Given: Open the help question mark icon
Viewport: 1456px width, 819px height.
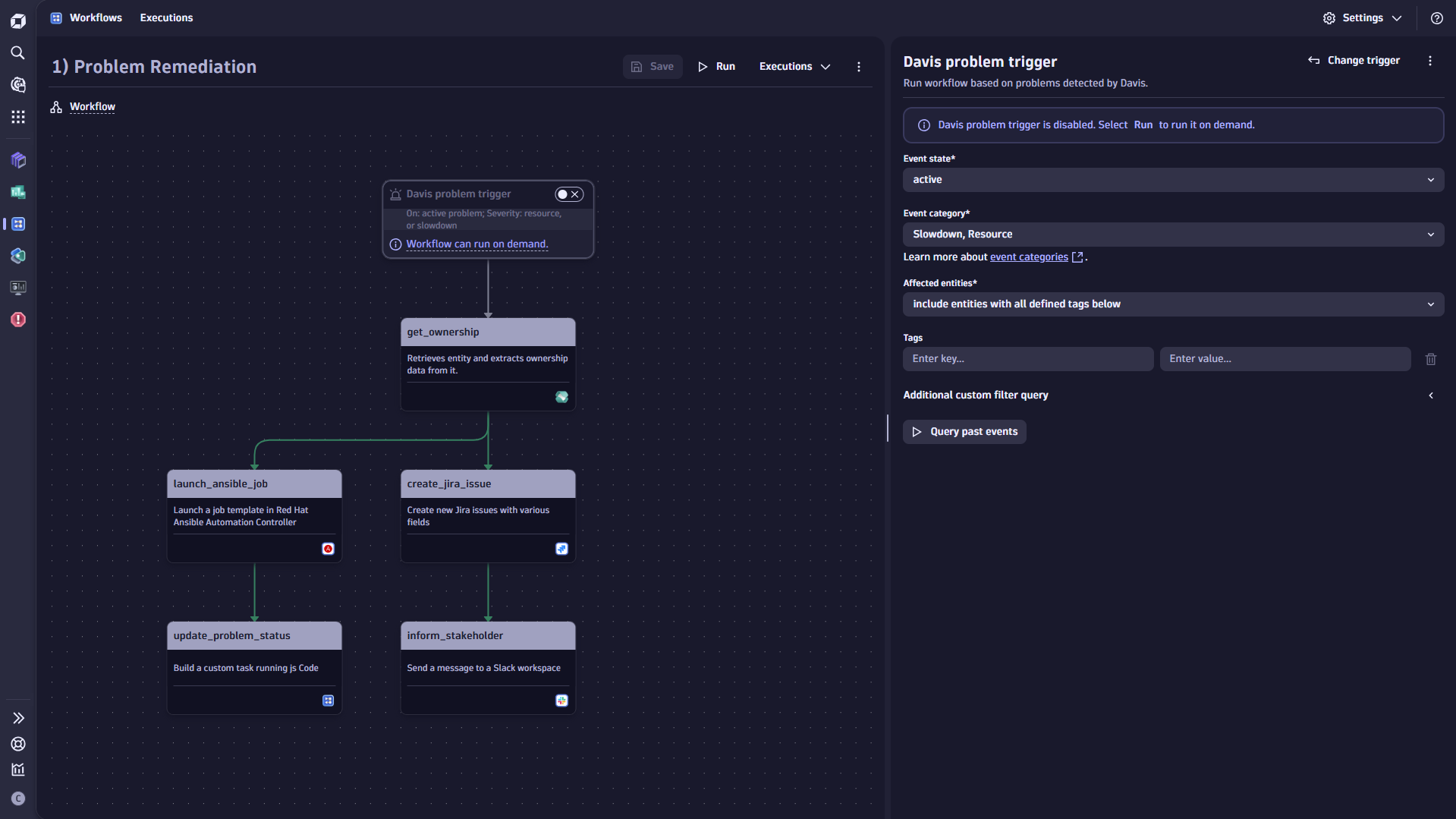Looking at the screenshot, I should (x=1436, y=17).
